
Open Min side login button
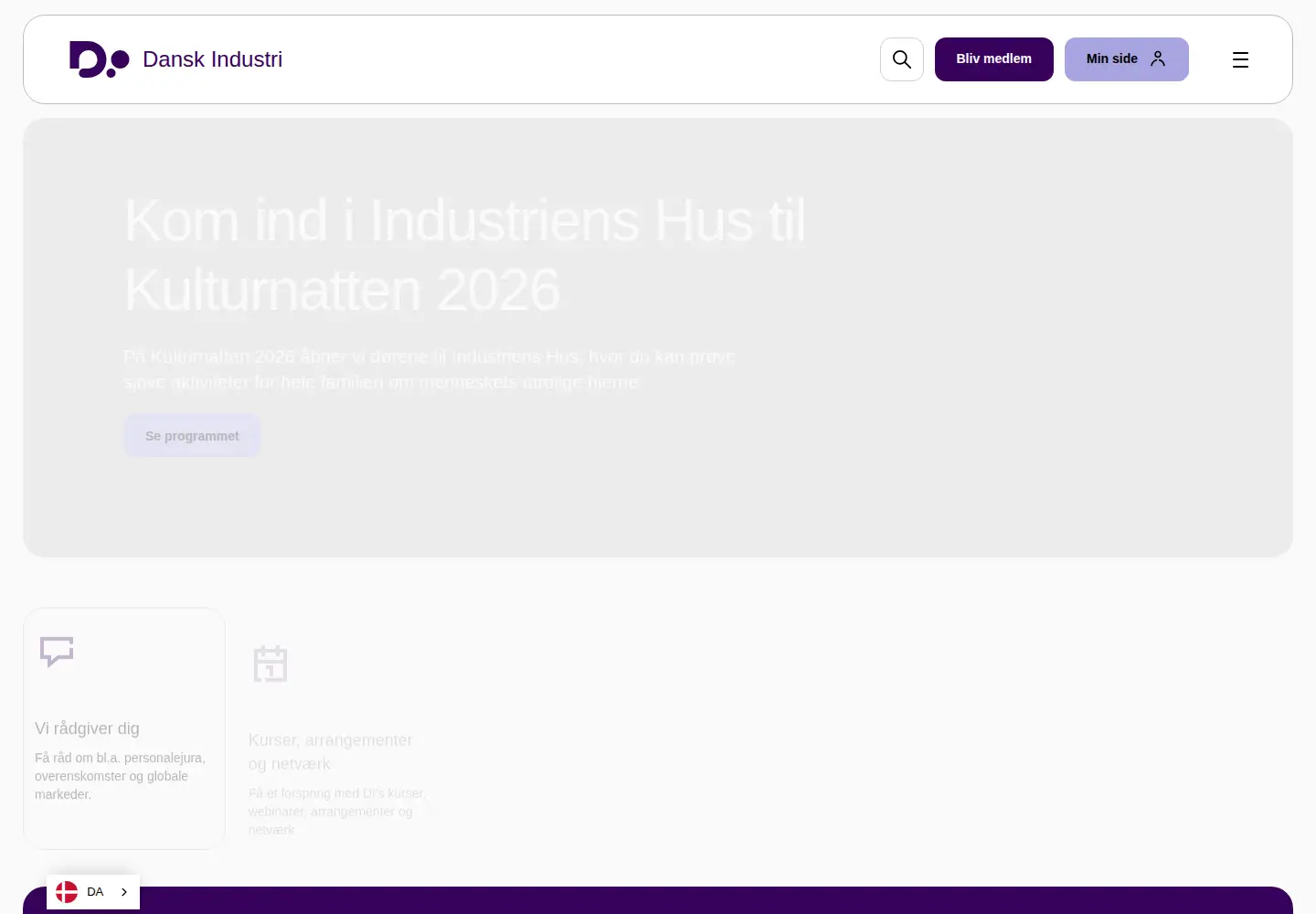1127,59
